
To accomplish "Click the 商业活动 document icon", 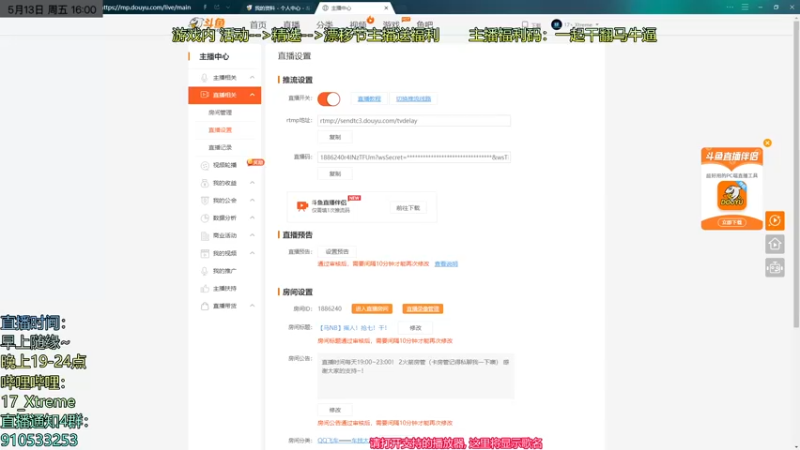I will pyautogui.click(x=205, y=236).
